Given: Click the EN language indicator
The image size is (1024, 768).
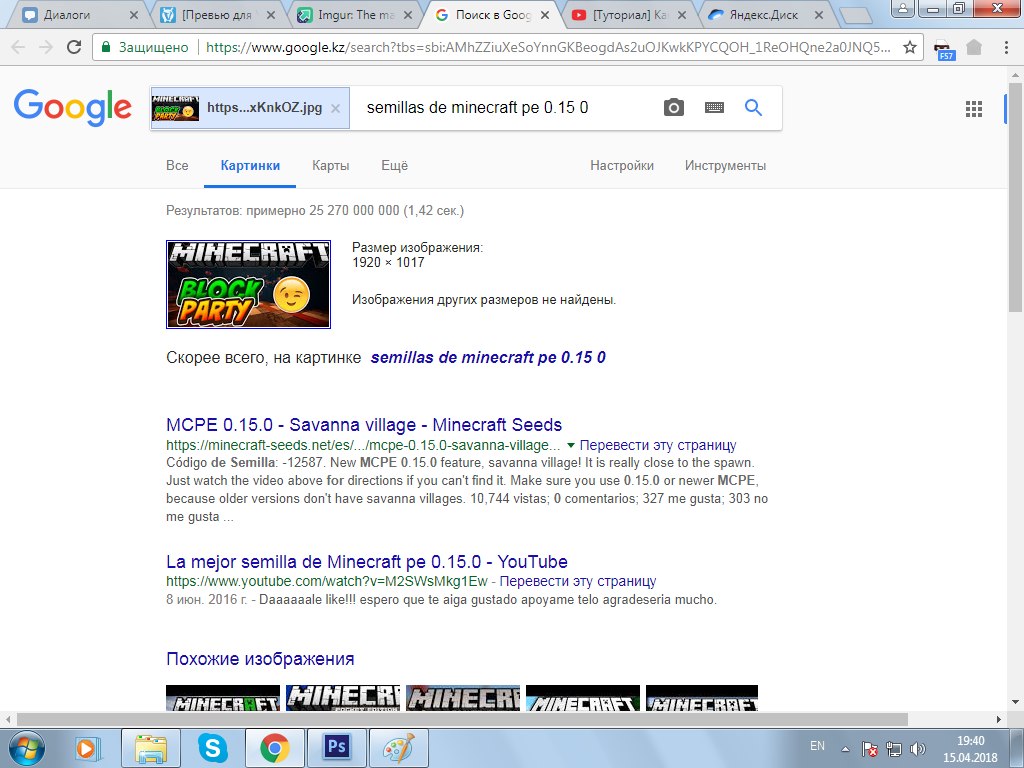Looking at the screenshot, I should 817,746.
